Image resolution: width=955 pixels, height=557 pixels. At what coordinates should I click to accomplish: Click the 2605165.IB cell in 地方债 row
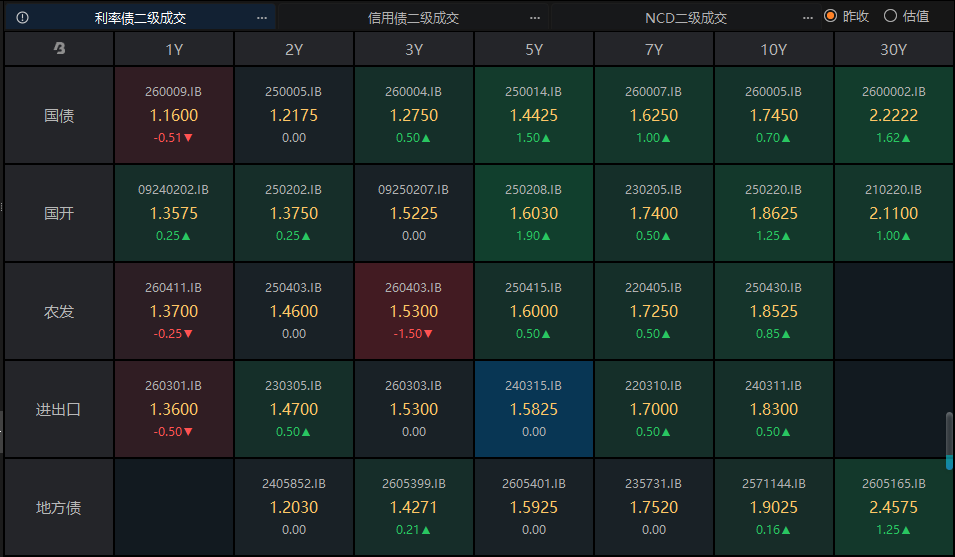[893, 507]
